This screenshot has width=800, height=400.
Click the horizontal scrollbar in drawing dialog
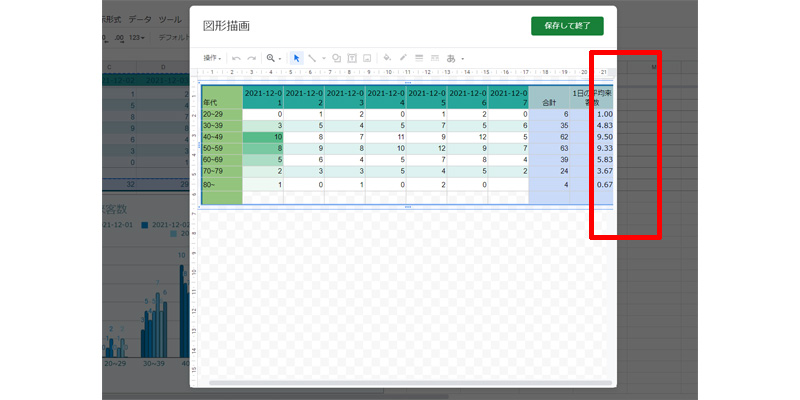(410, 382)
